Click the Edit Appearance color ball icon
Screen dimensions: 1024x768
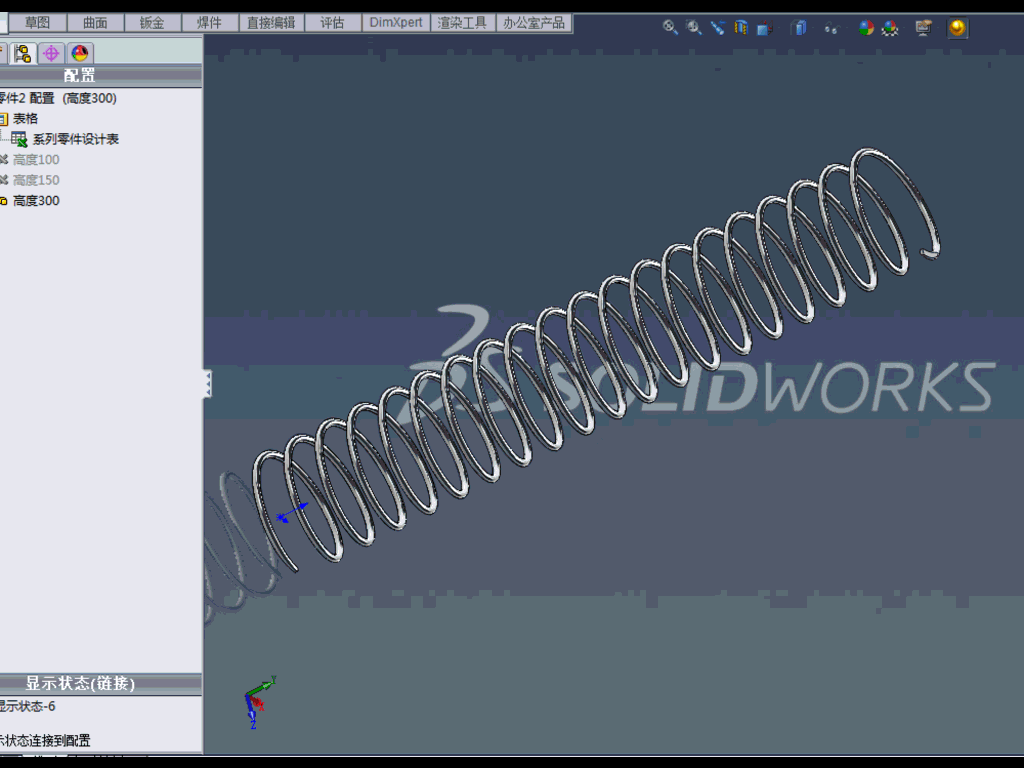(x=866, y=27)
